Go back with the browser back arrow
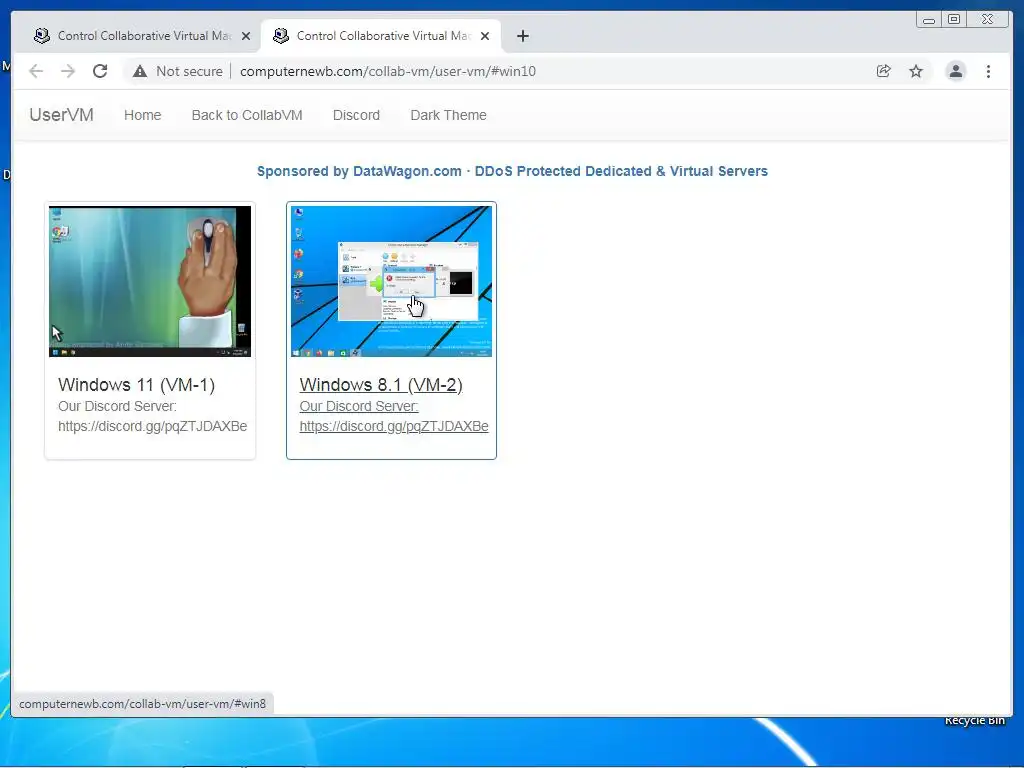Viewport: 1024px width, 768px height. pyautogui.click(x=36, y=71)
